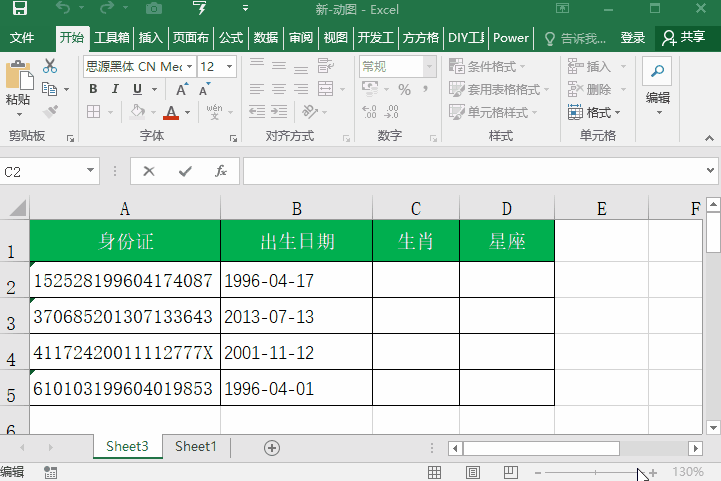Decrease font size with the small A
The height and width of the screenshot is (481, 721).
coord(204,89)
